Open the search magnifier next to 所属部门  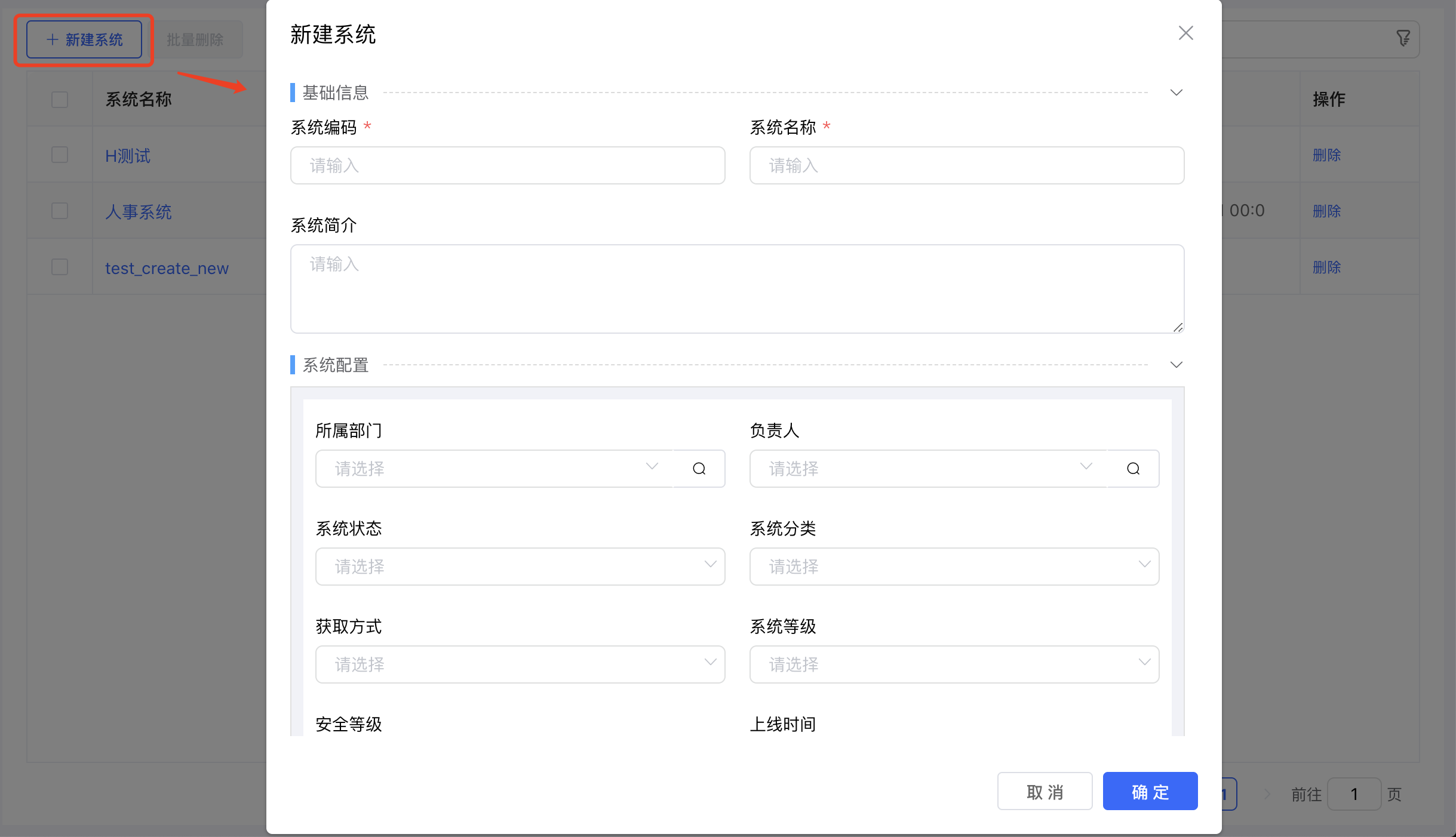click(699, 469)
